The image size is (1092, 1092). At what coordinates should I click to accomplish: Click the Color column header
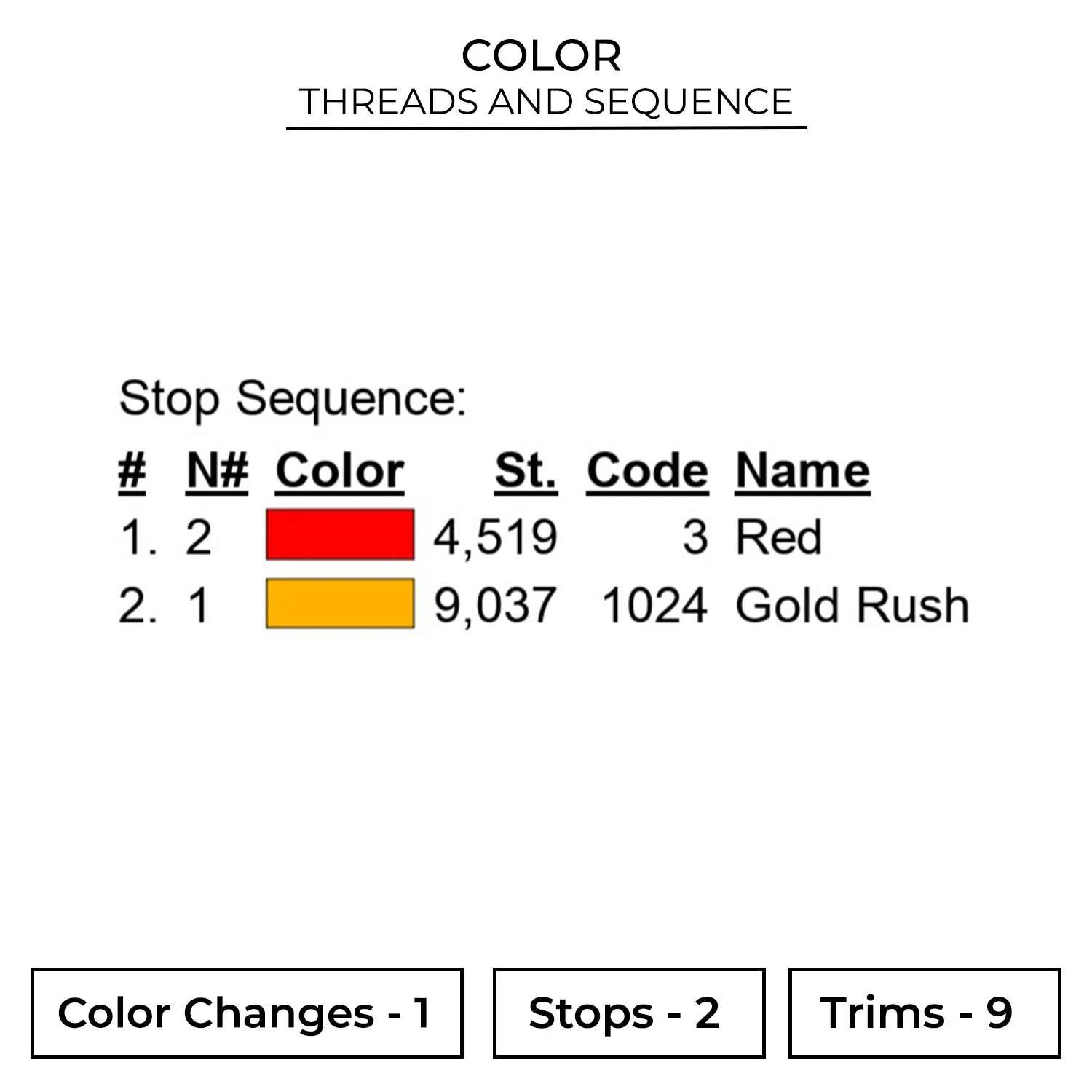pyautogui.click(x=340, y=471)
